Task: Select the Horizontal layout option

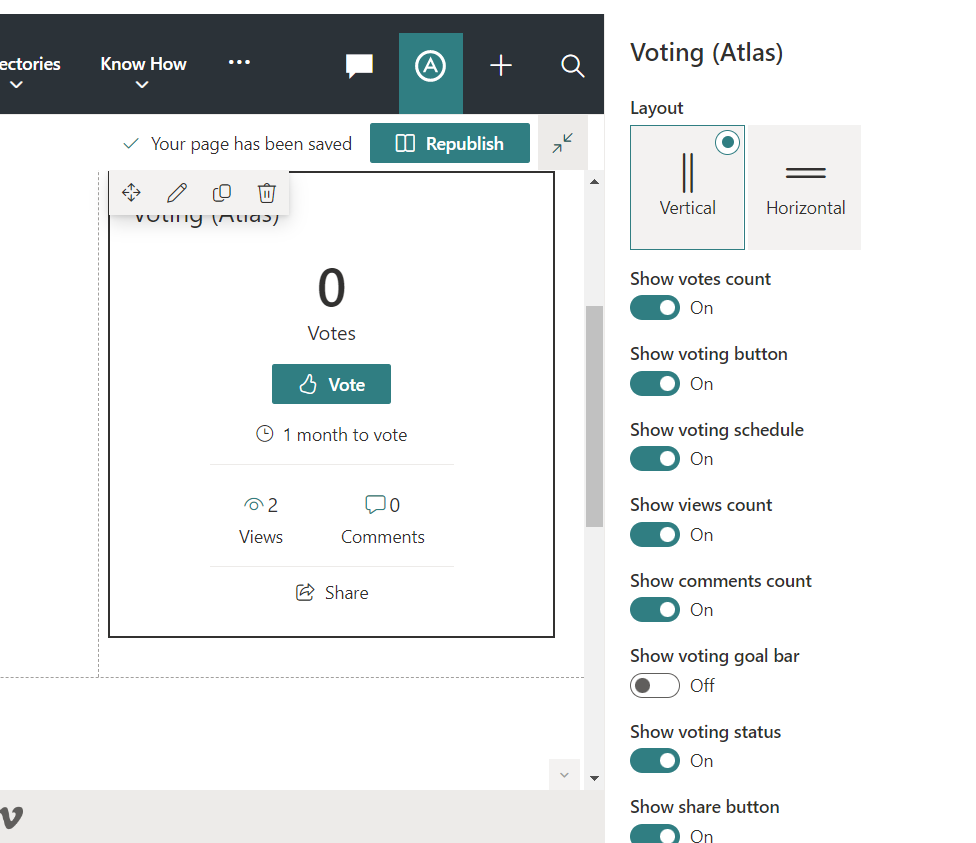Action: pos(805,187)
